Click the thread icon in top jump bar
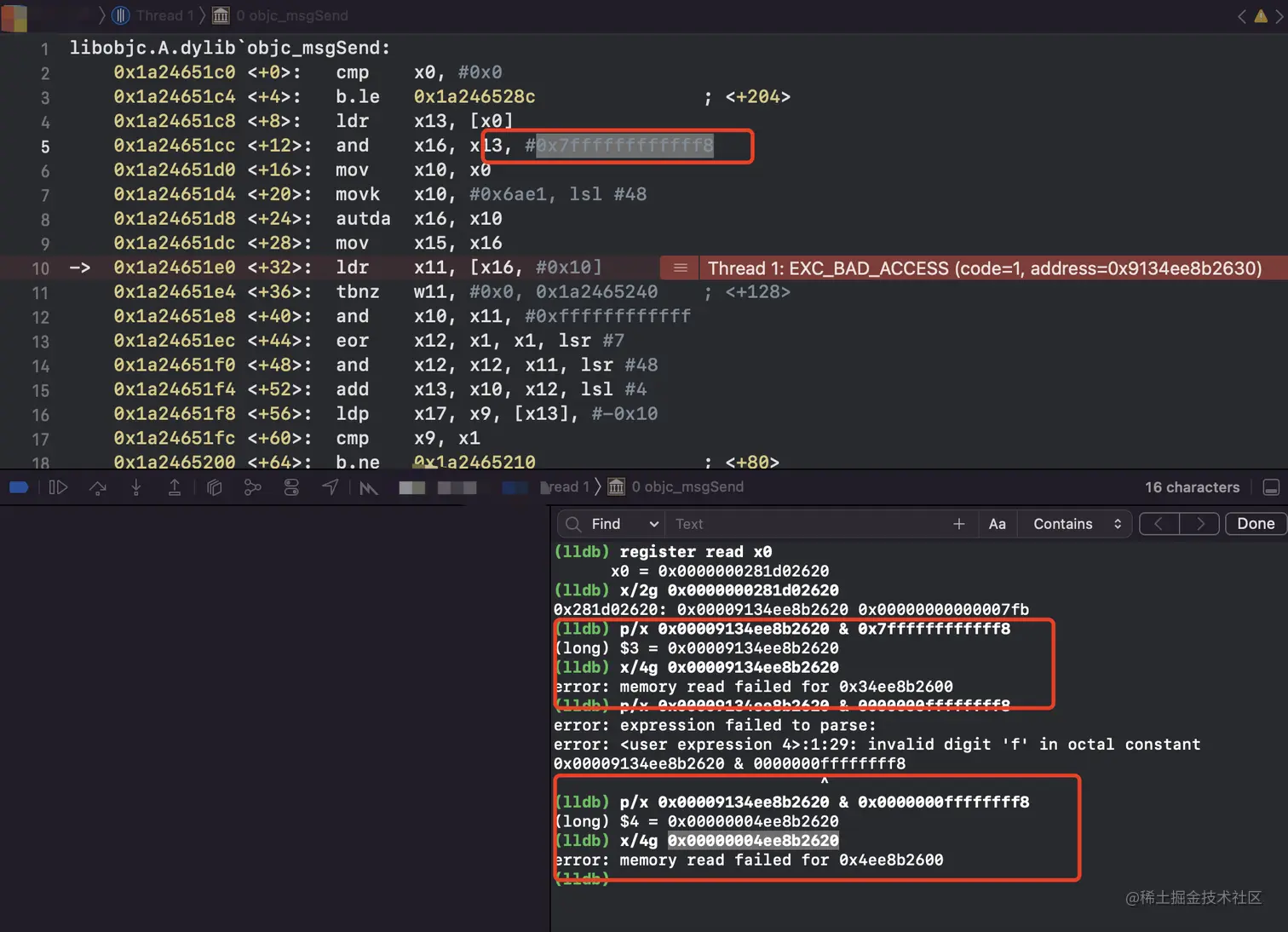This screenshot has height=932, width=1288. (121, 15)
